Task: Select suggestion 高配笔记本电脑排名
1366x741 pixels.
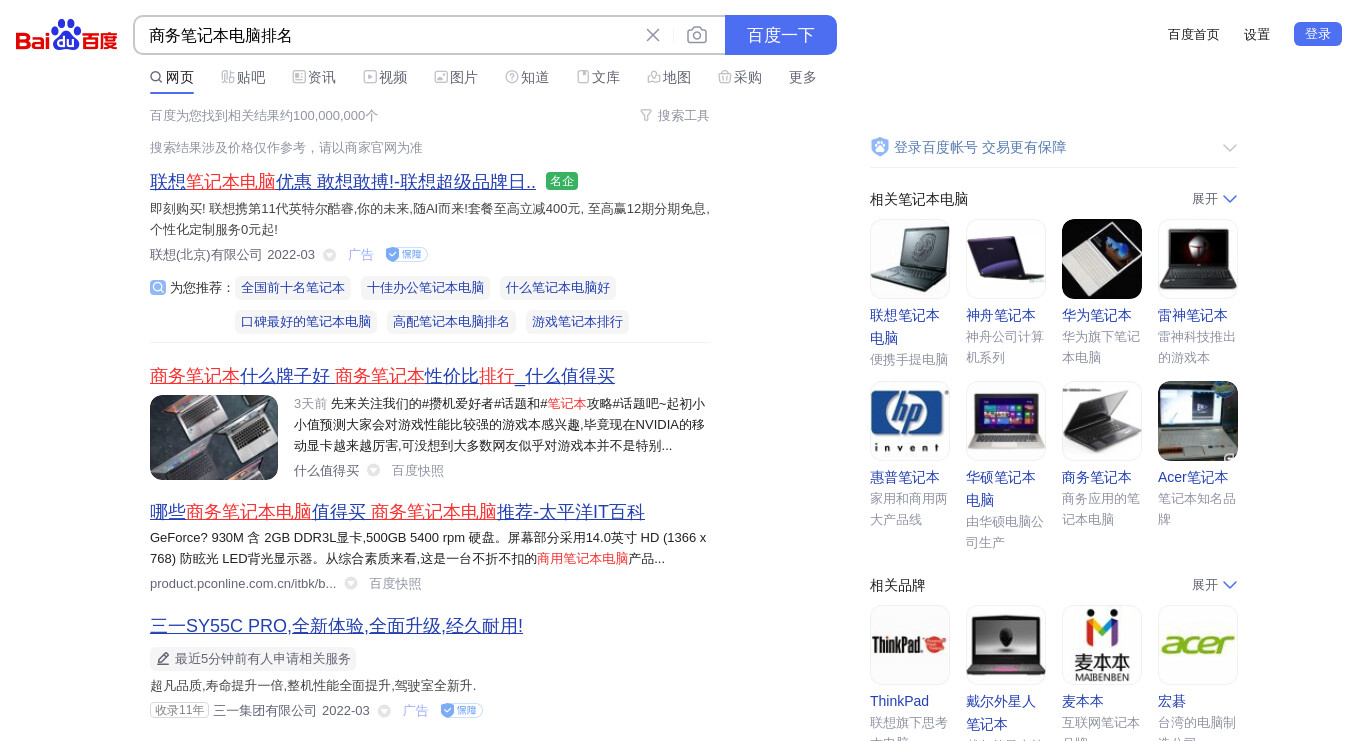Action: pyautogui.click(x=451, y=322)
